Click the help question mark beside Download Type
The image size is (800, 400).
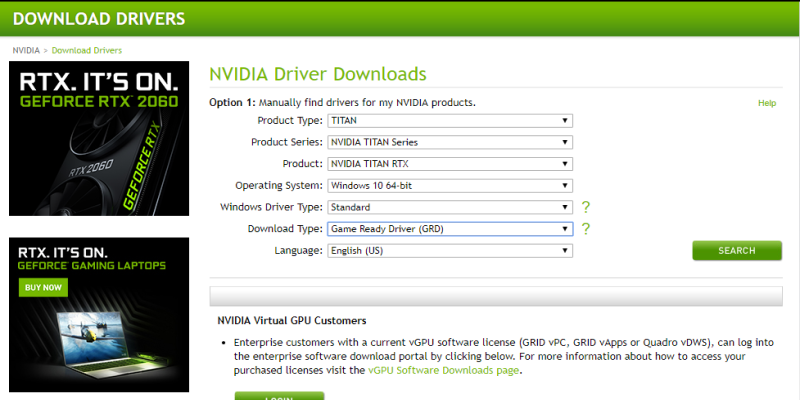pyautogui.click(x=586, y=229)
